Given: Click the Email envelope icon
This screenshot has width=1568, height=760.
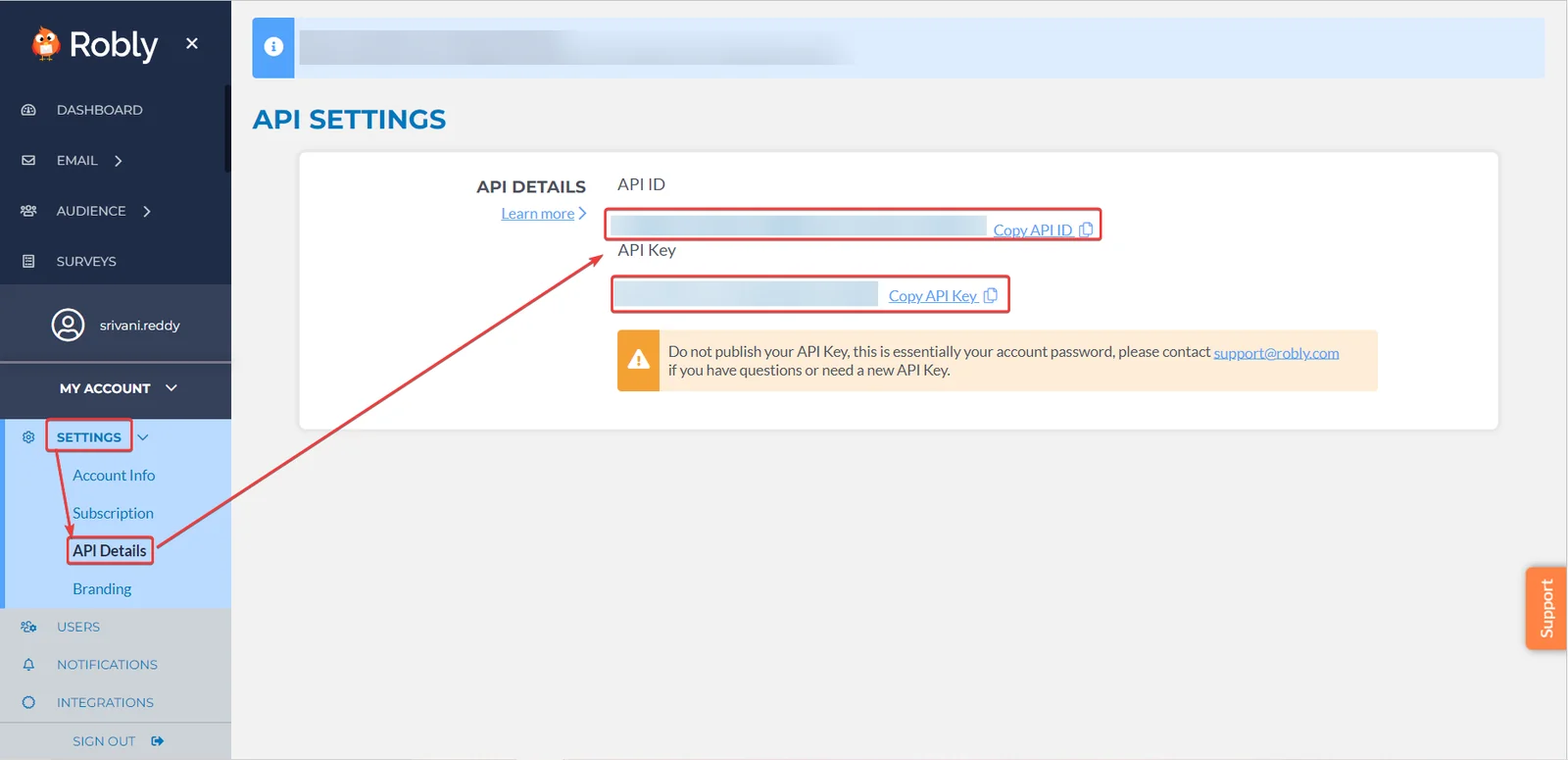Looking at the screenshot, I should pyautogui.click(x=28, y=160).
